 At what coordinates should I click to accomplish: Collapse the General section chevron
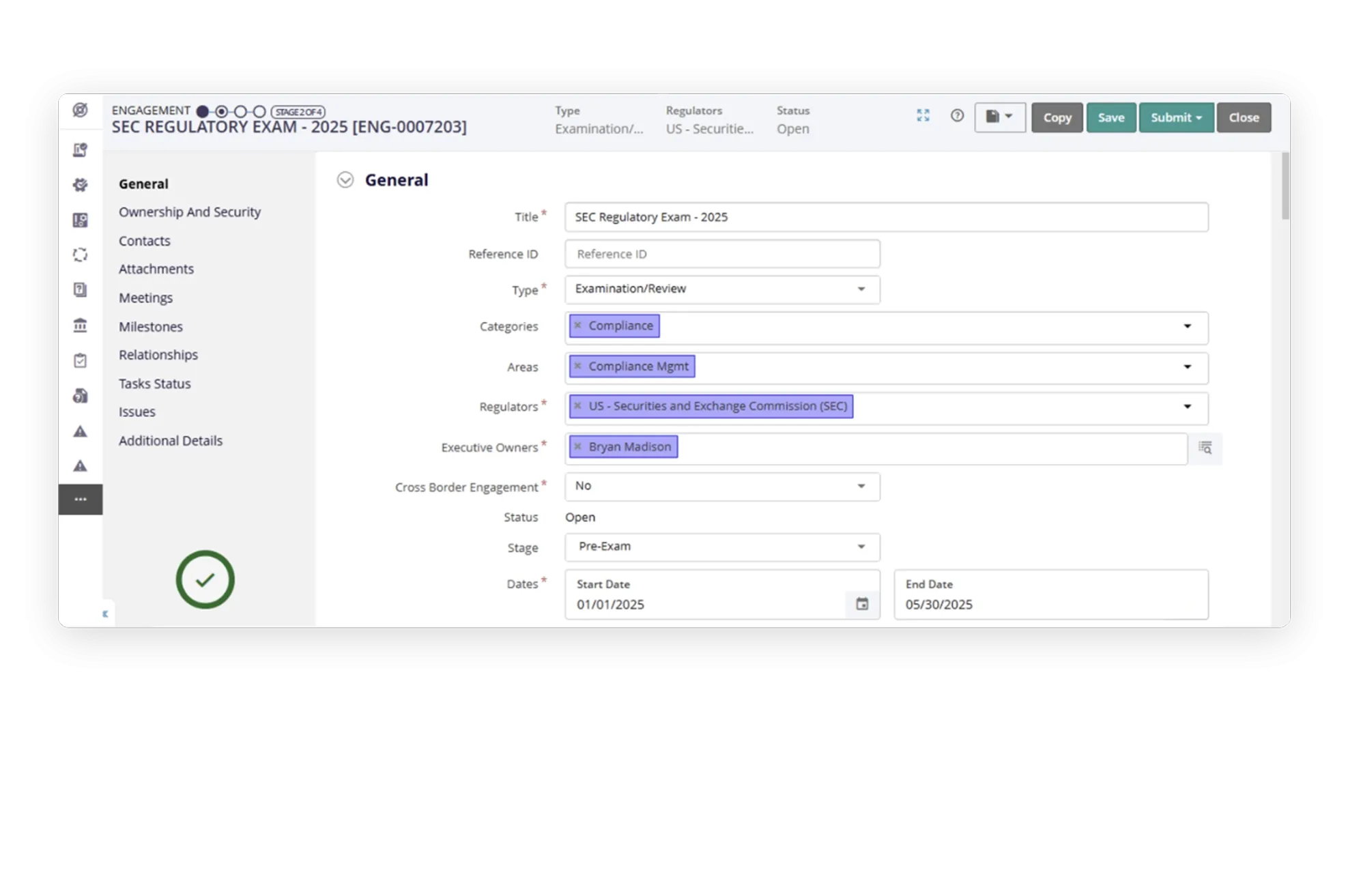click(x=345, y=180)
